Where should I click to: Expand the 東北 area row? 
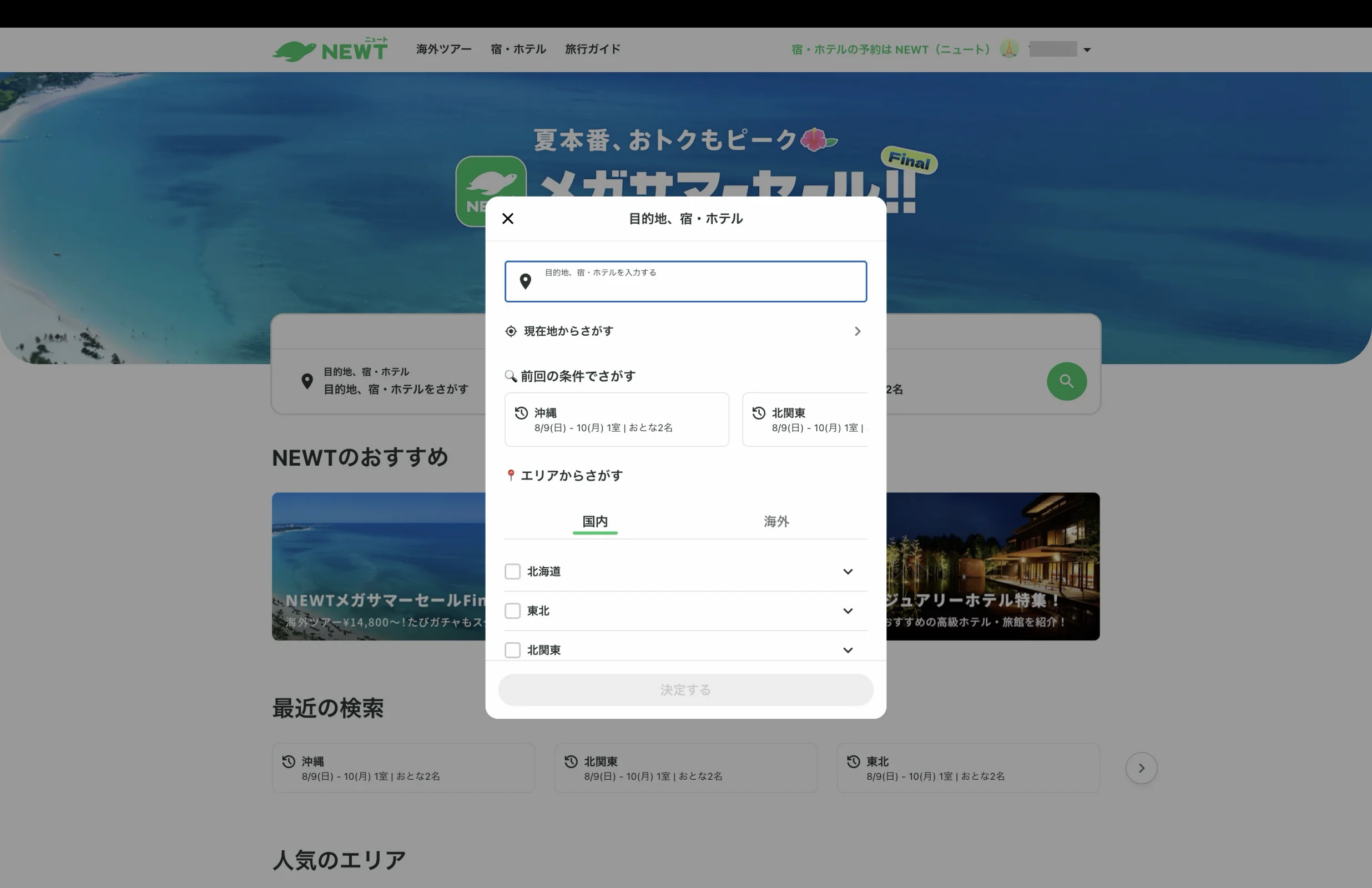tap(848, 610)
